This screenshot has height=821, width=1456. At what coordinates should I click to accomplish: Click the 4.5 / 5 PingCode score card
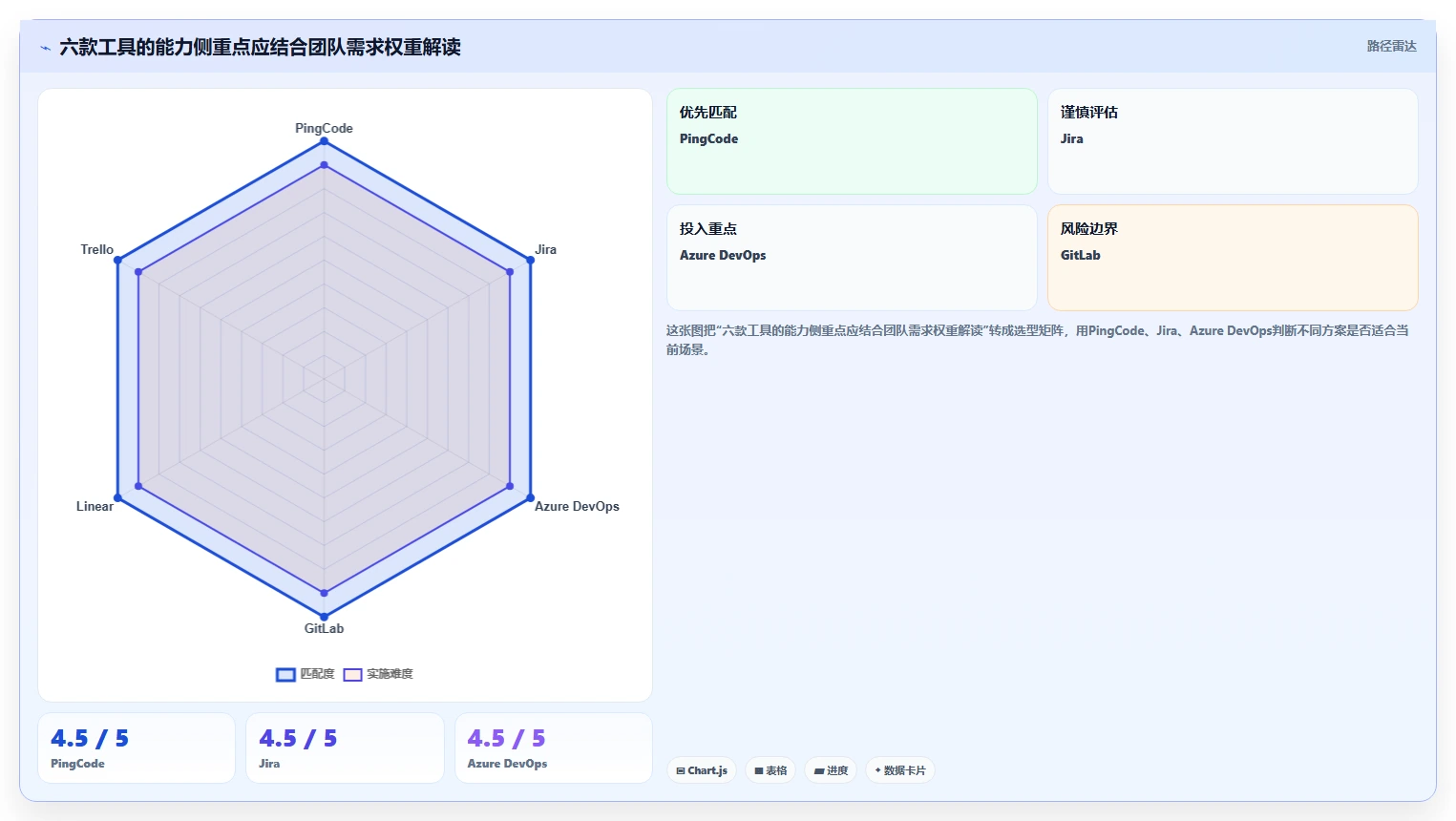[137, 747]
